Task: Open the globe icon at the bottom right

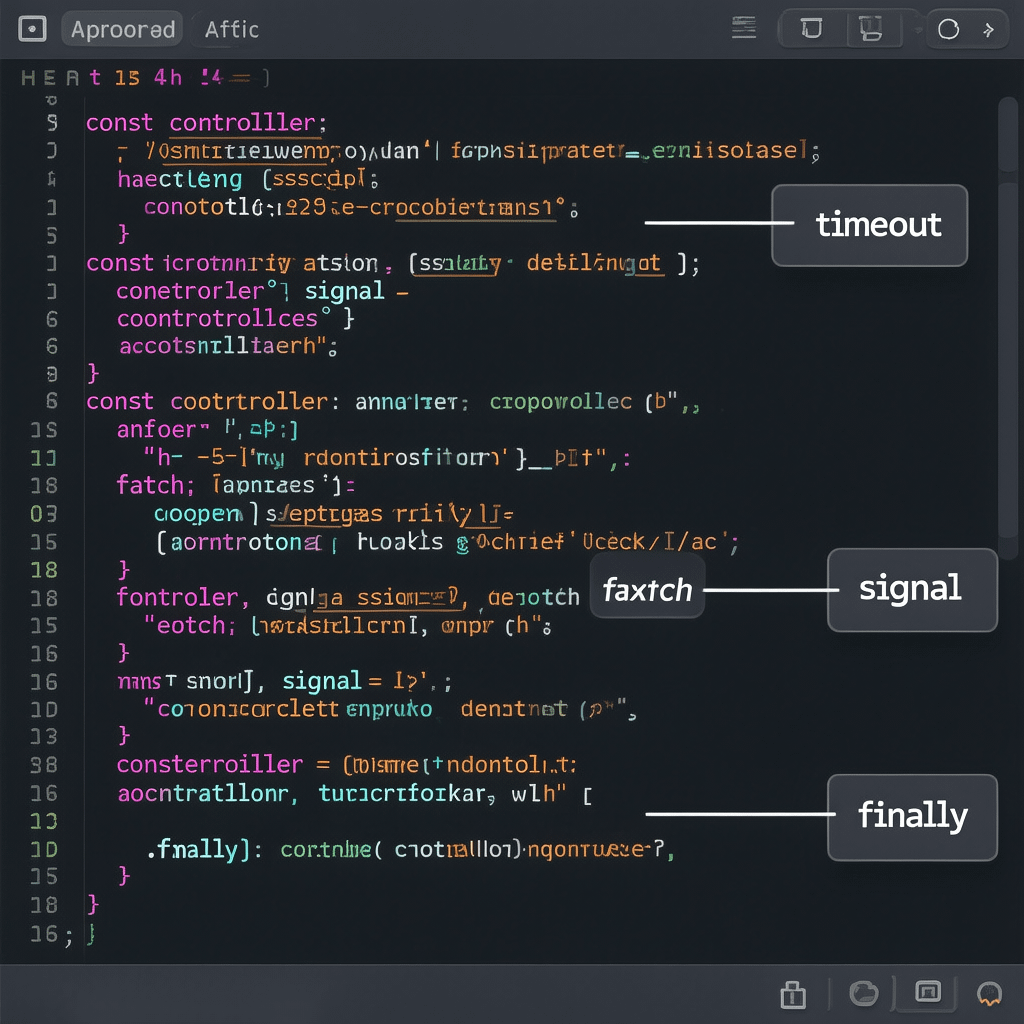Action: pyautogui.click(x=862, y=994)
